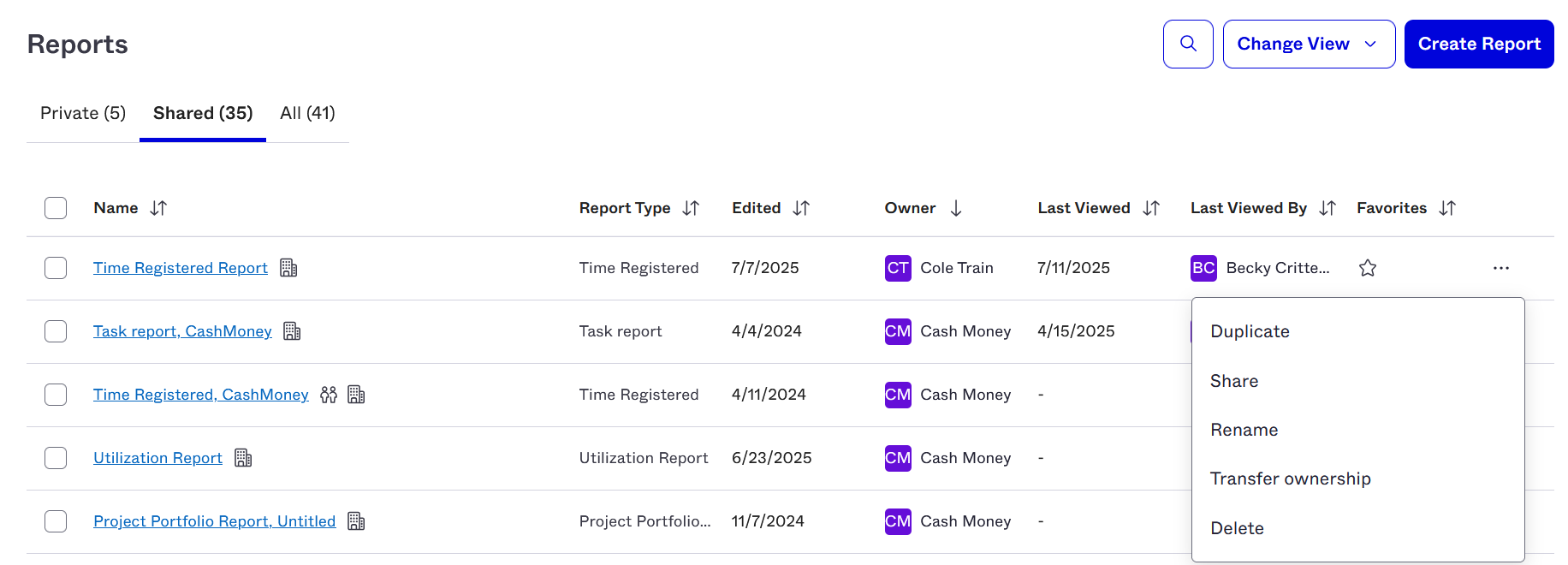Open the search magnifier button

pos(1188,44)
